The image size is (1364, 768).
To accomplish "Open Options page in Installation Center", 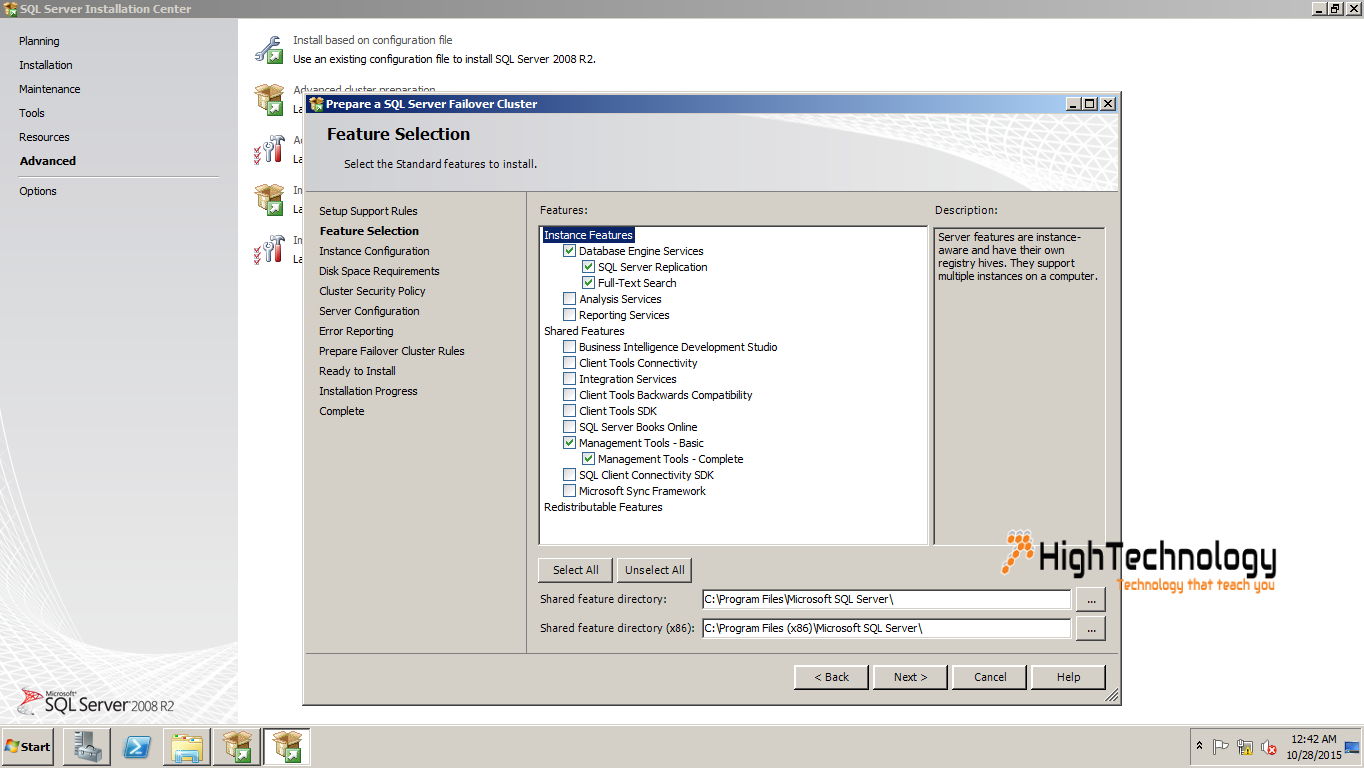I will 38,191.
